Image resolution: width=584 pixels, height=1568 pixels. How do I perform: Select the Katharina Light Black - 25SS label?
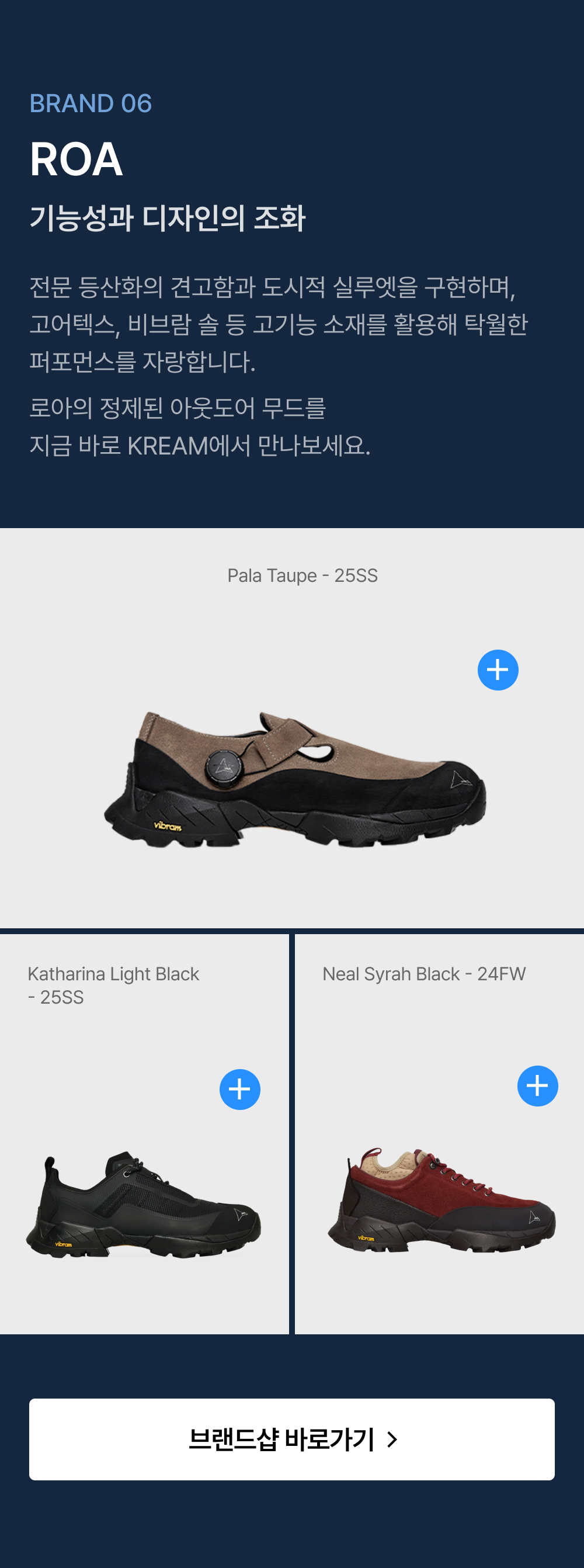[x=113, y=985]
